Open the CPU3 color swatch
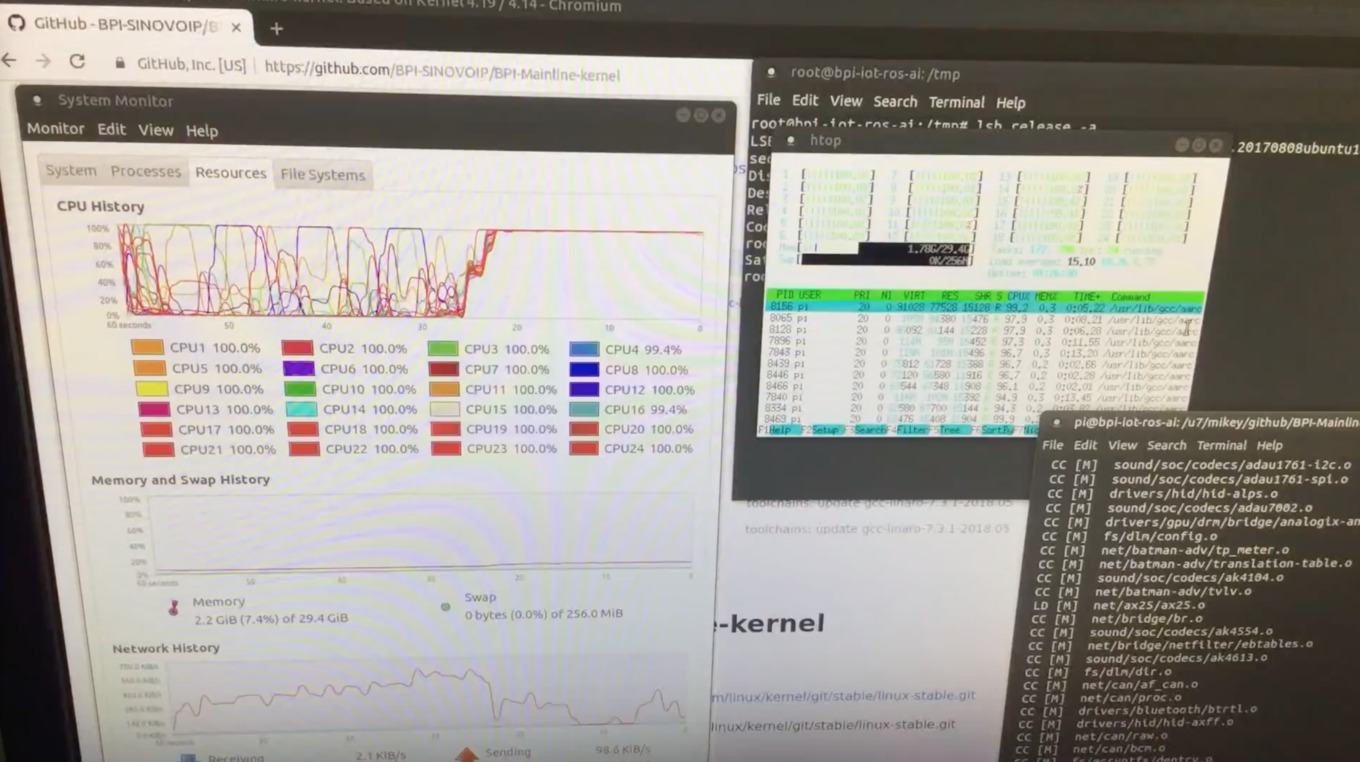This screenshot has width=1360, height=762. click(x=443, y=349)
